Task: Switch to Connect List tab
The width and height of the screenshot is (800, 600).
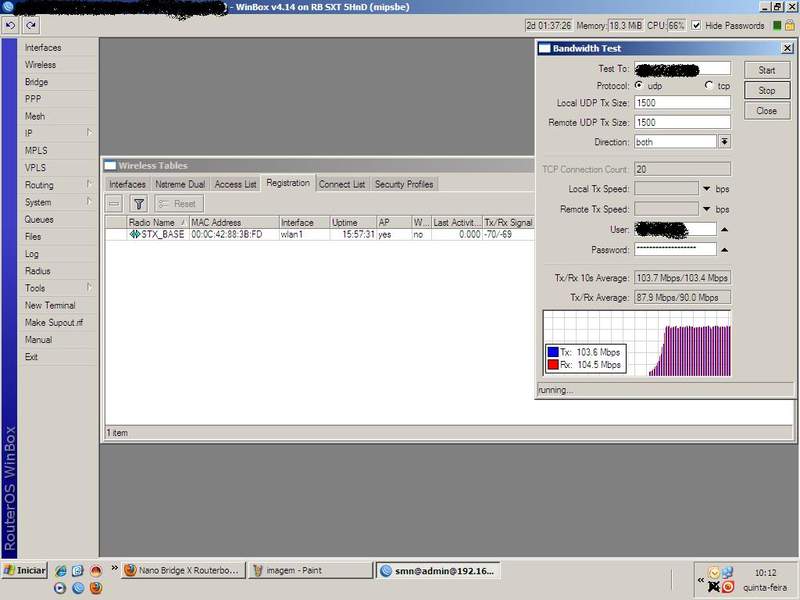Action: pyautogui.click(x=342, y=184)
